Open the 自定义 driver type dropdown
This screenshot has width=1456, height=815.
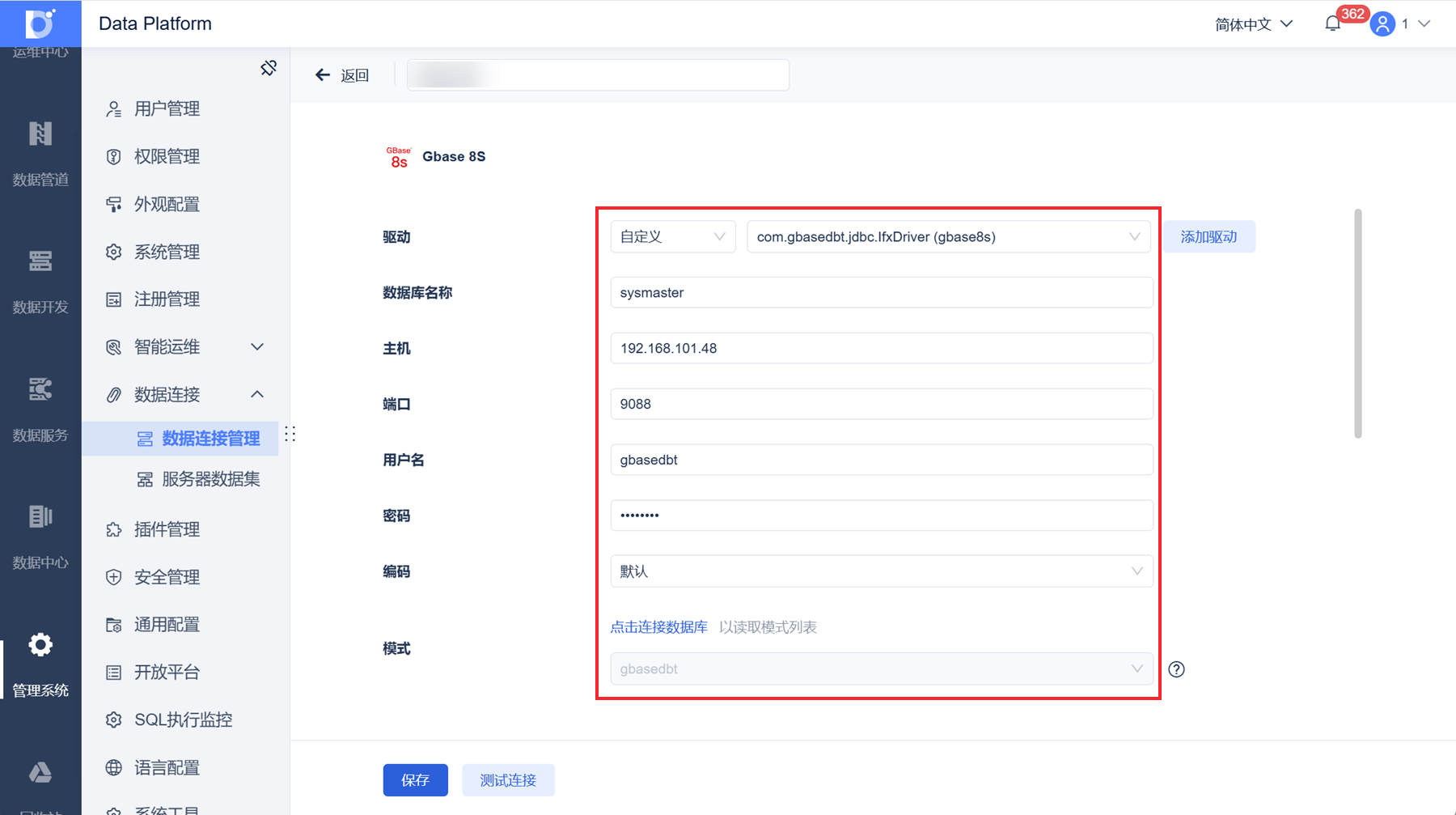[x=673, y=237]
